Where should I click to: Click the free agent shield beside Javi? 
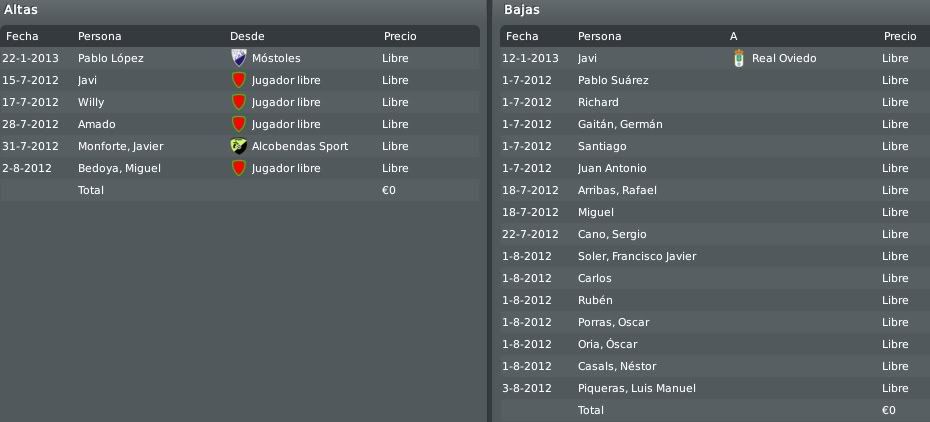(238, 80)
